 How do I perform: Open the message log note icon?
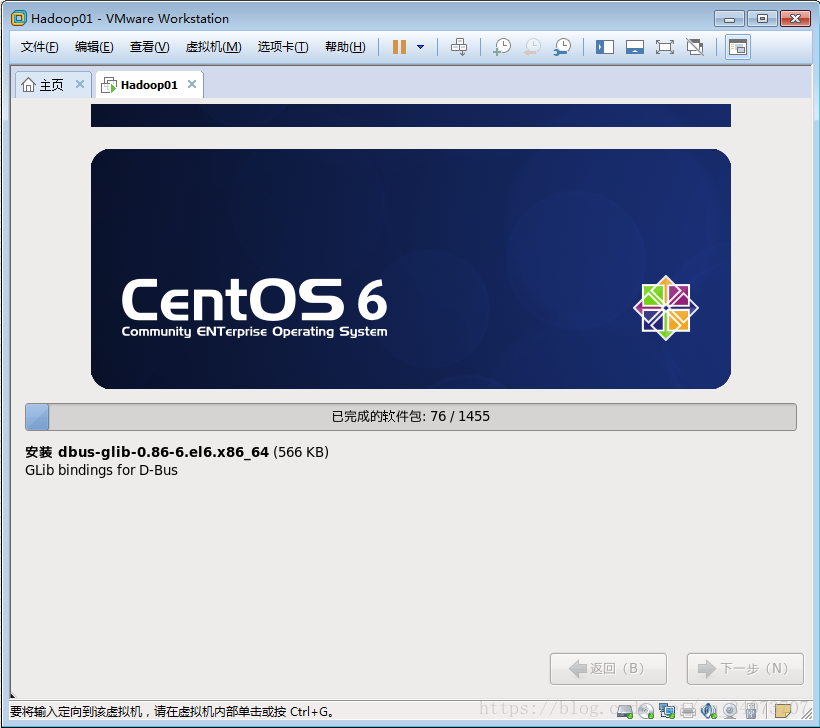pyautogui.click(x=783, y=711)
